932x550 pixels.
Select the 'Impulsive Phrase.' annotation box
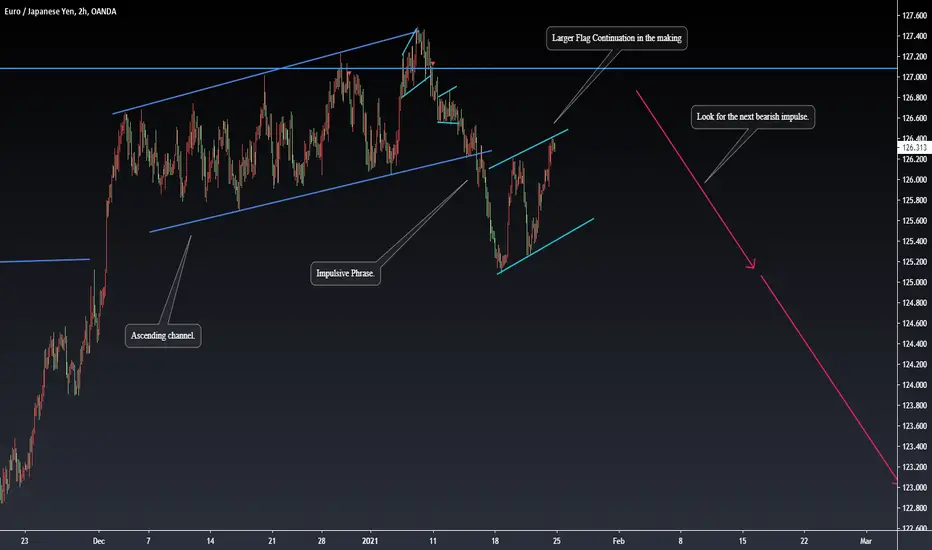tap(345, 274)
